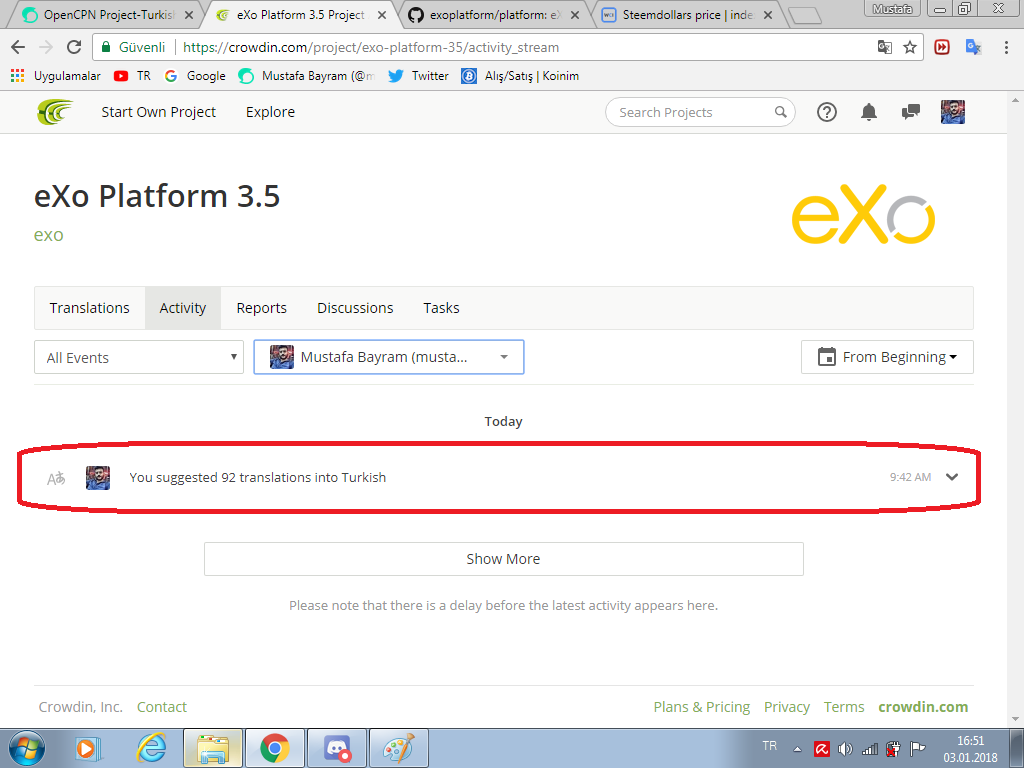Viewport: 1026px width, 768px height.
Task: Bookmark this page with star icon
Action: [910, 47]
